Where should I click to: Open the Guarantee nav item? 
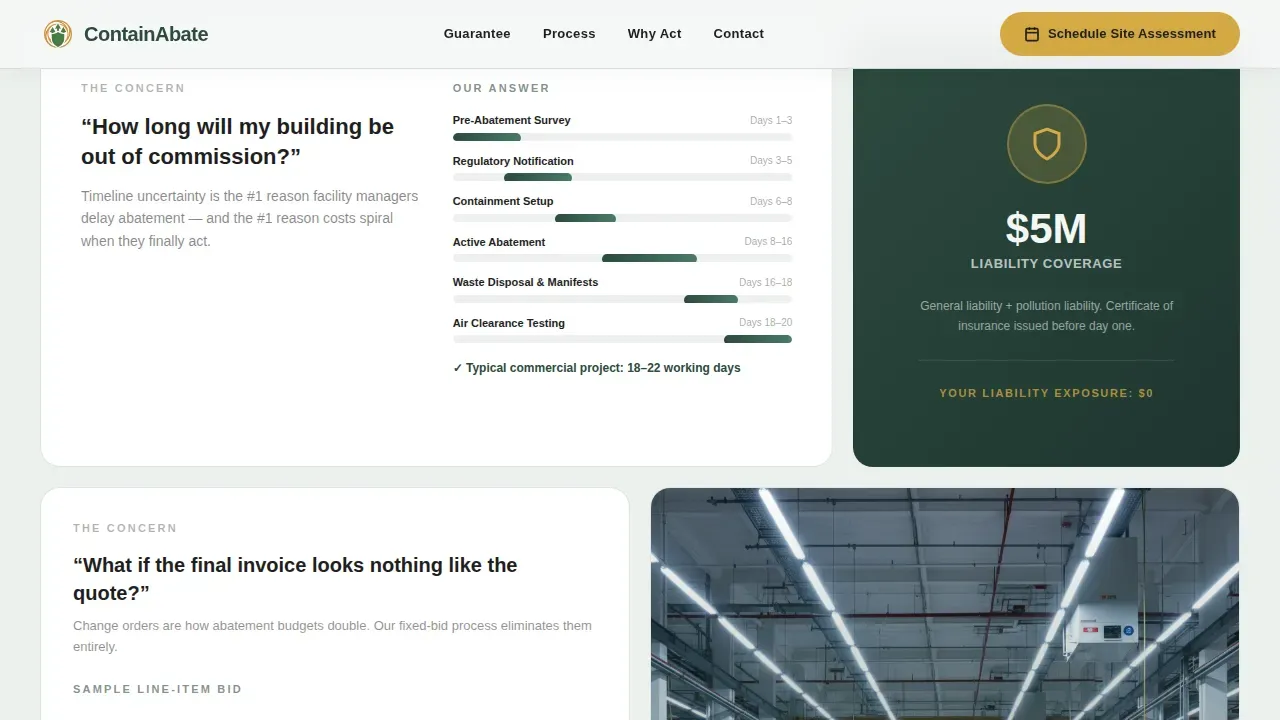pos(477,34)
